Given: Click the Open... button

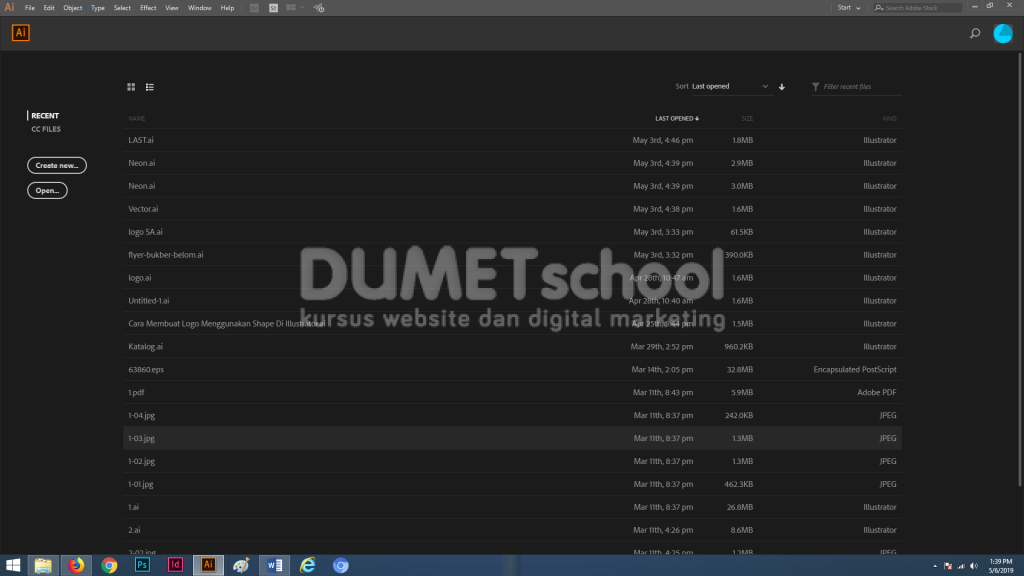Looking at the screenshot, I should tap(47, 190).
